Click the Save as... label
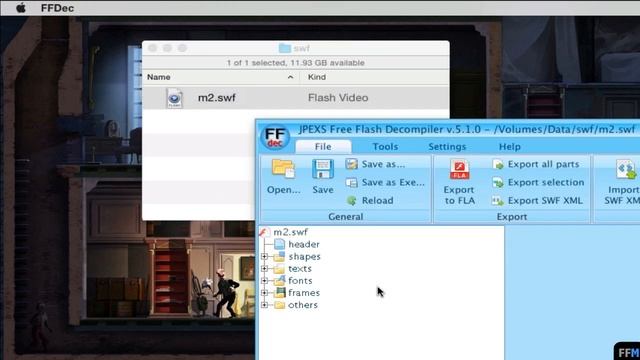 coord(383,164)
